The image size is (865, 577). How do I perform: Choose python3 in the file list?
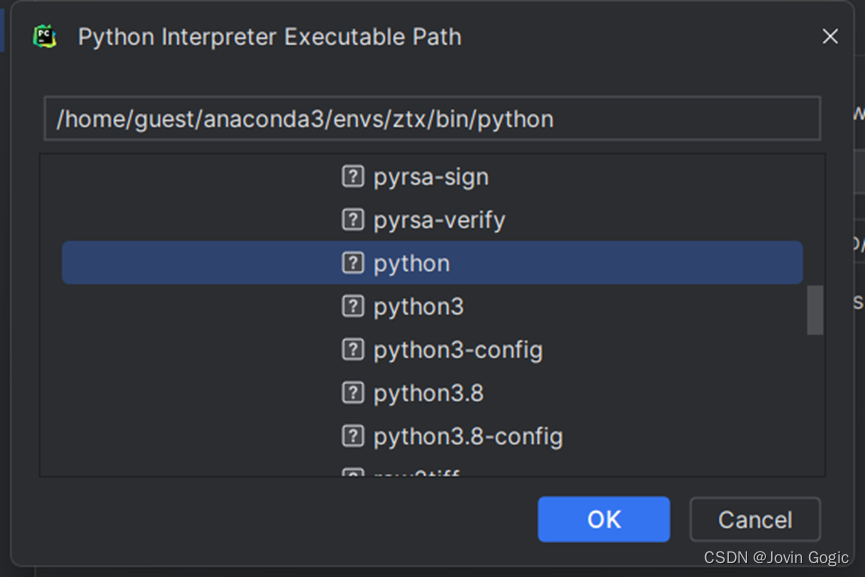(x=418, y=306)
